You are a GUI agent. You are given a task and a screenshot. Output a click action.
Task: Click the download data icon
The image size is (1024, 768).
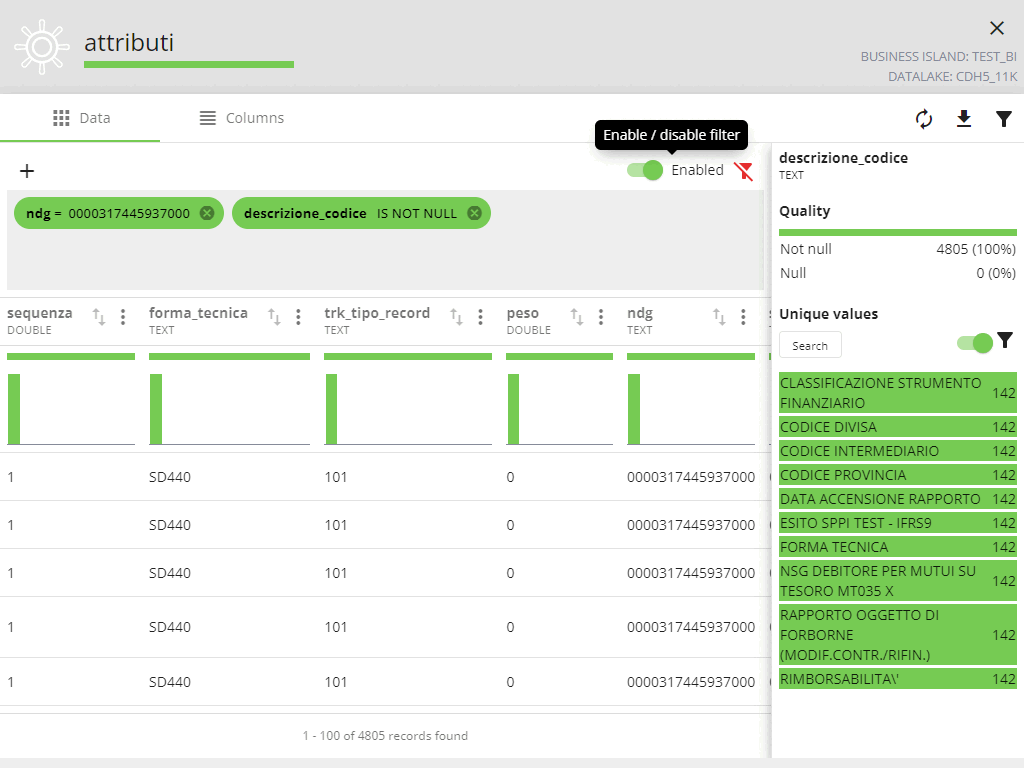pos(964,119)
